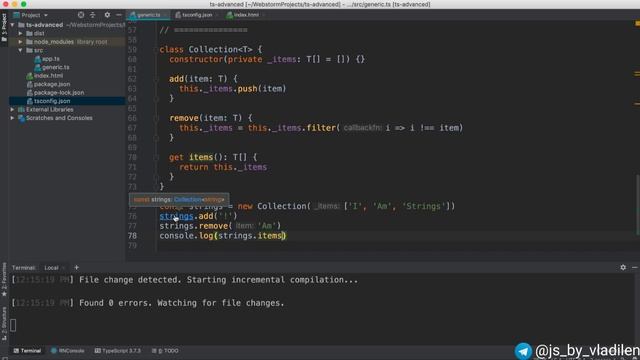Expand the dist folder
This screenshot has height=360, width=640.
20,33
